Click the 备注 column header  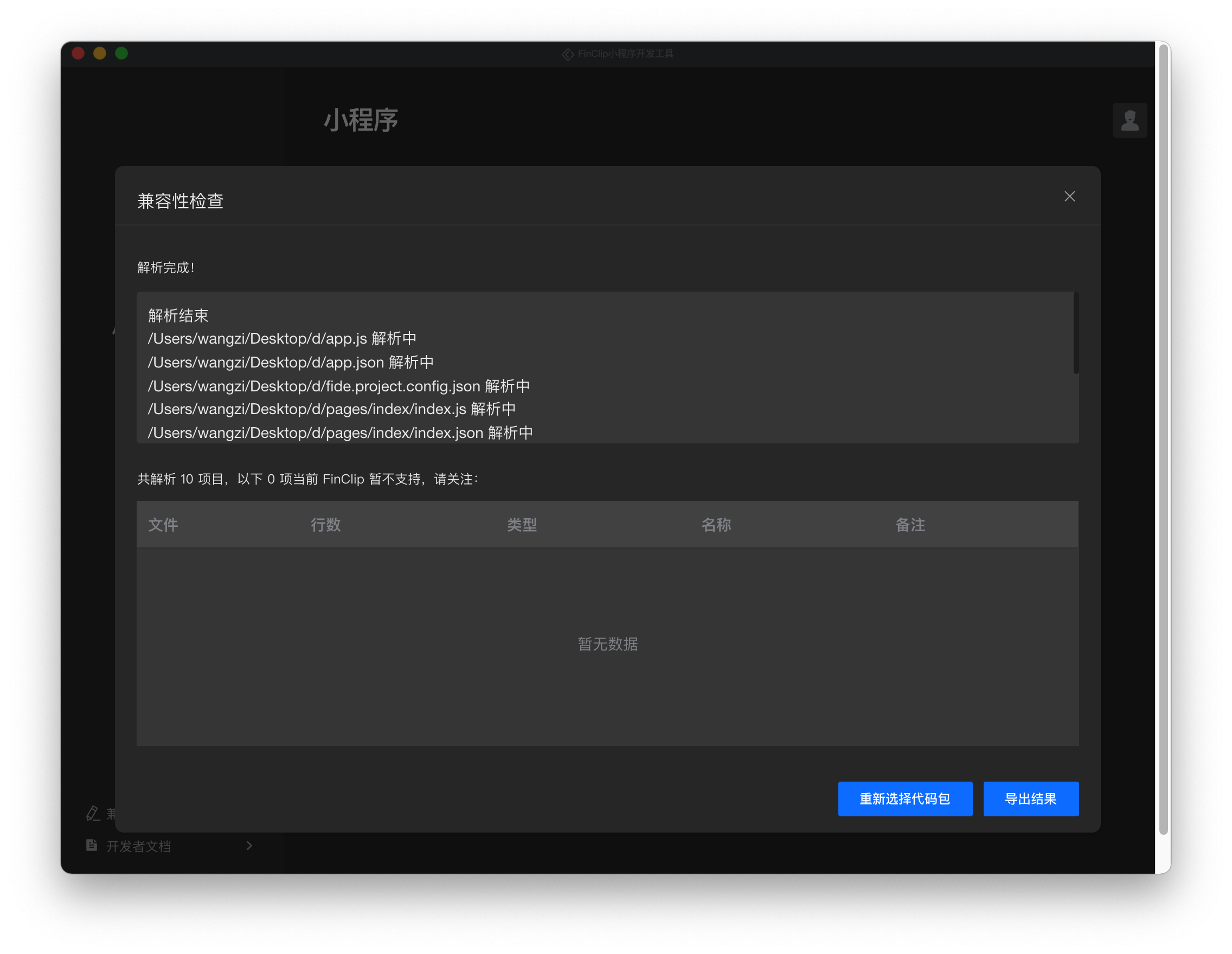tap(910, 525)
